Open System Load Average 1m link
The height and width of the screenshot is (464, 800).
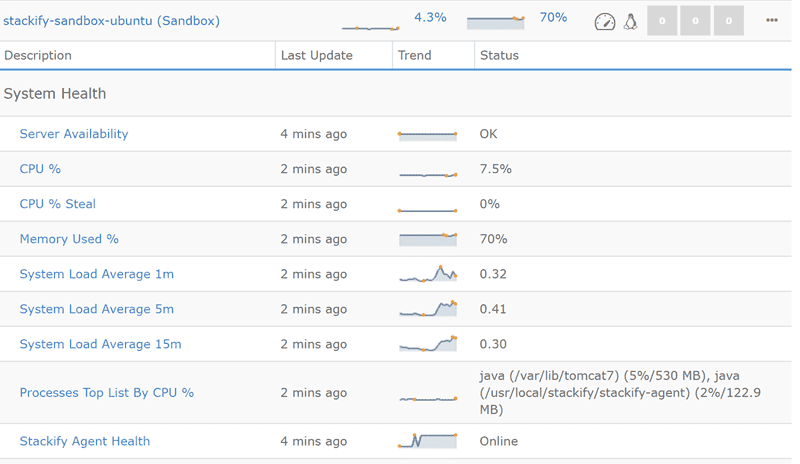pos(97,274)
